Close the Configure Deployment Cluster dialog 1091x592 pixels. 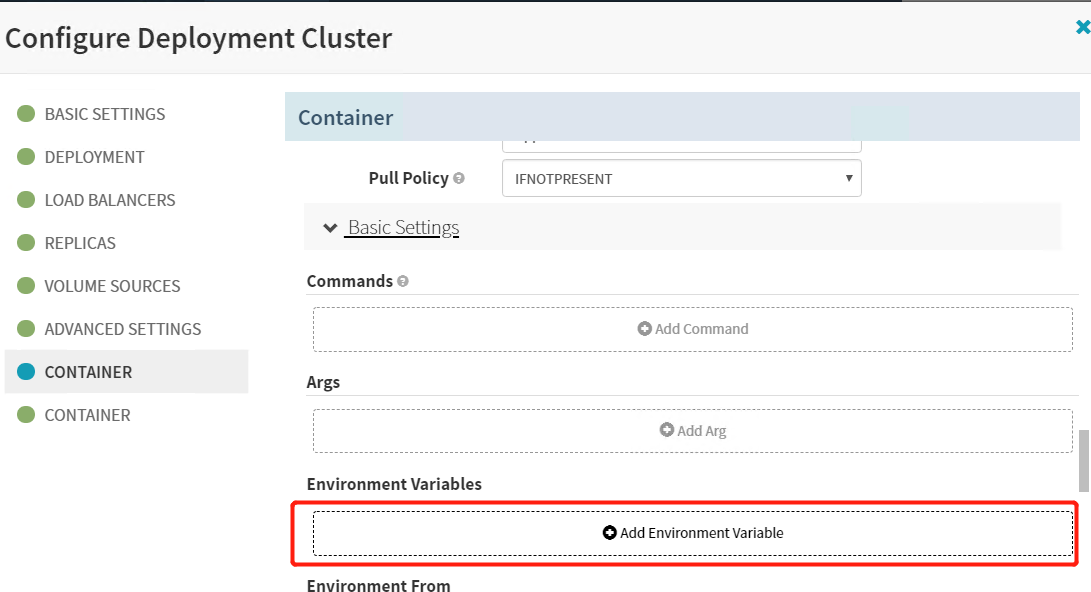point(1081,29)
